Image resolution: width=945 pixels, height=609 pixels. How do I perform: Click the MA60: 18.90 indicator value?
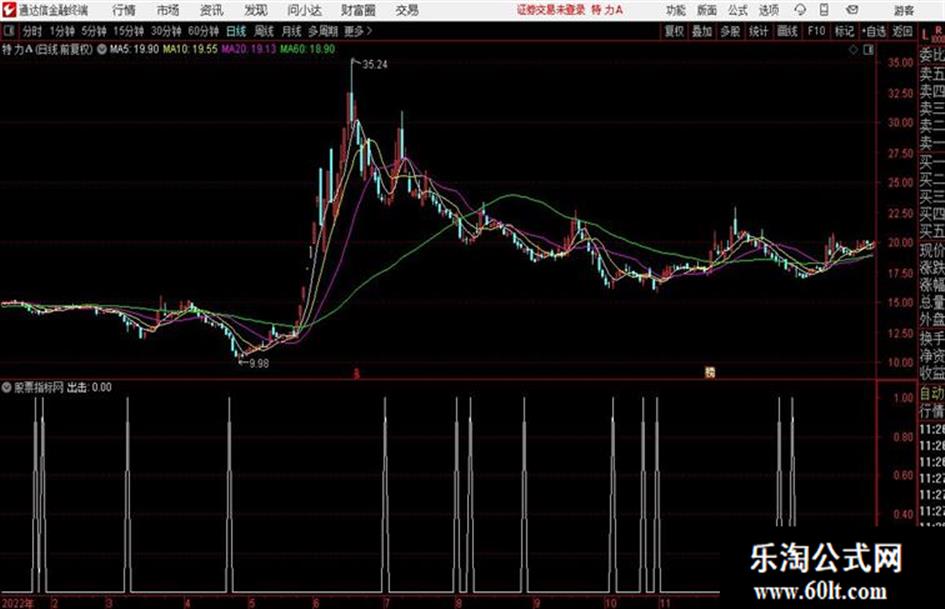(307, 49)
